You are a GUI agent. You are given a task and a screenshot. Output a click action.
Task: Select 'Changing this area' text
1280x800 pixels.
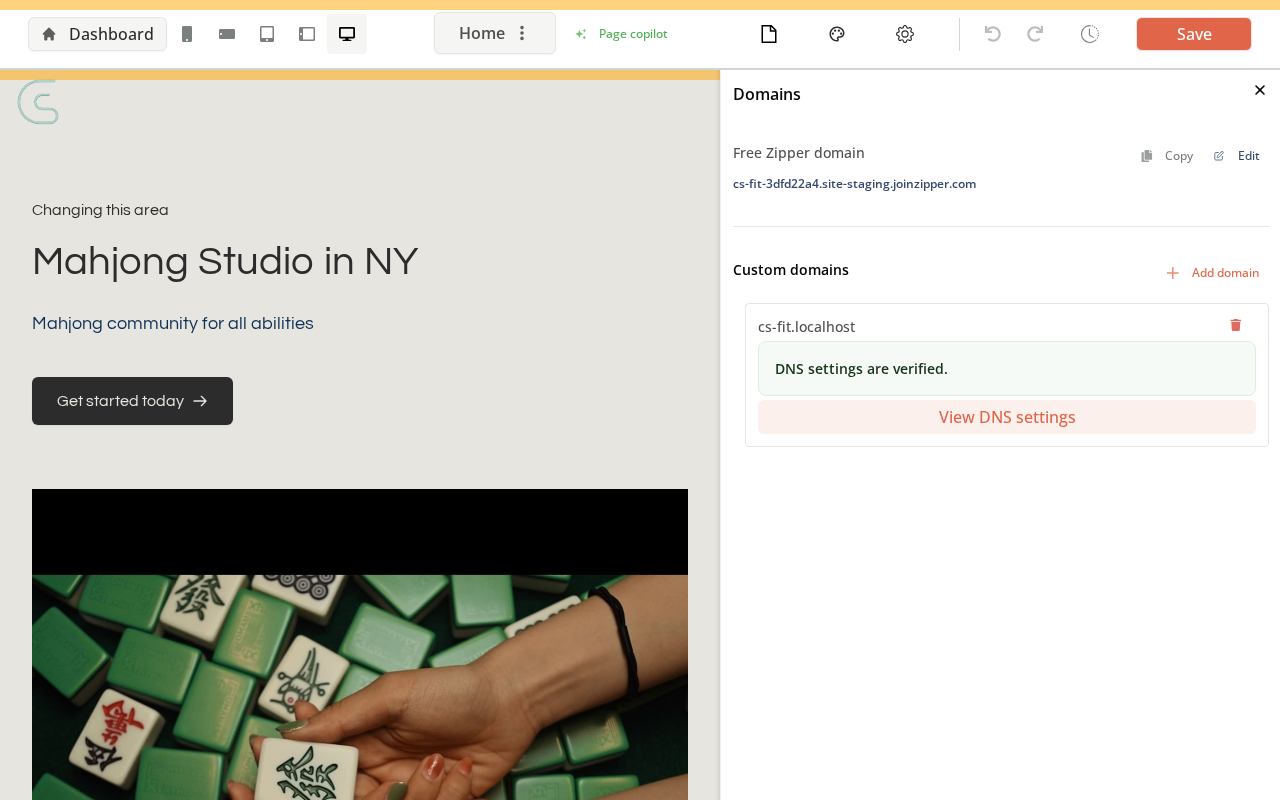[100, 210]
